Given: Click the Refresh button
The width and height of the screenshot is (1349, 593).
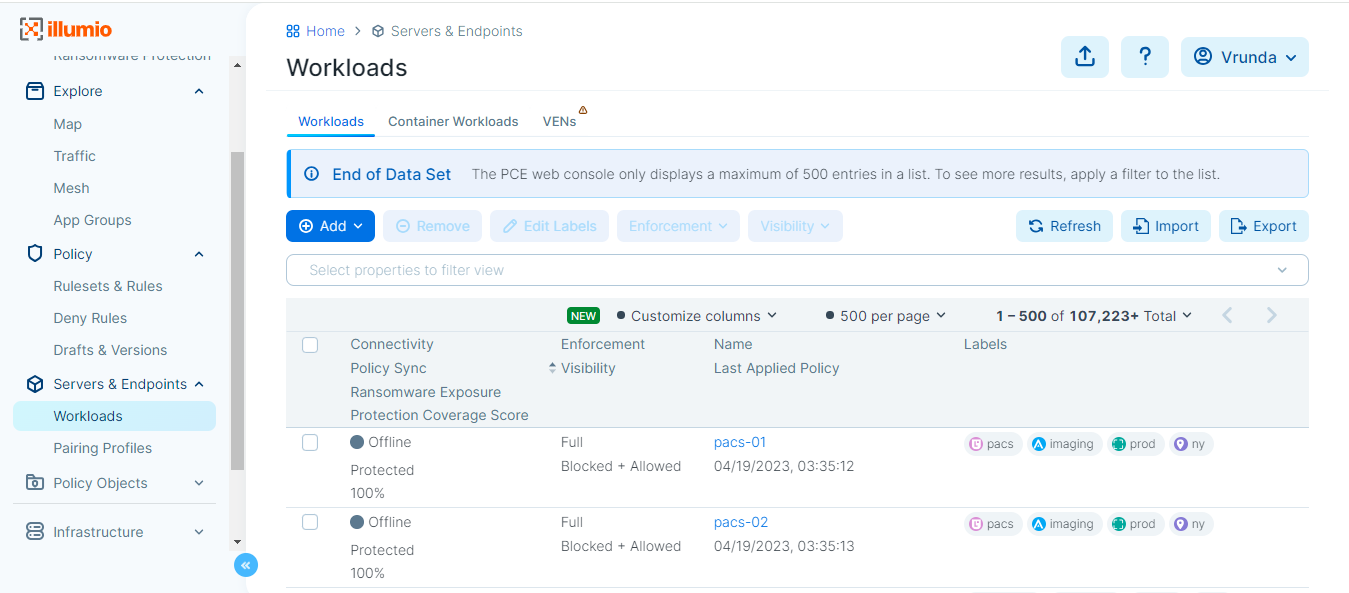Looking at the screenshot, I should (1064, 226).
